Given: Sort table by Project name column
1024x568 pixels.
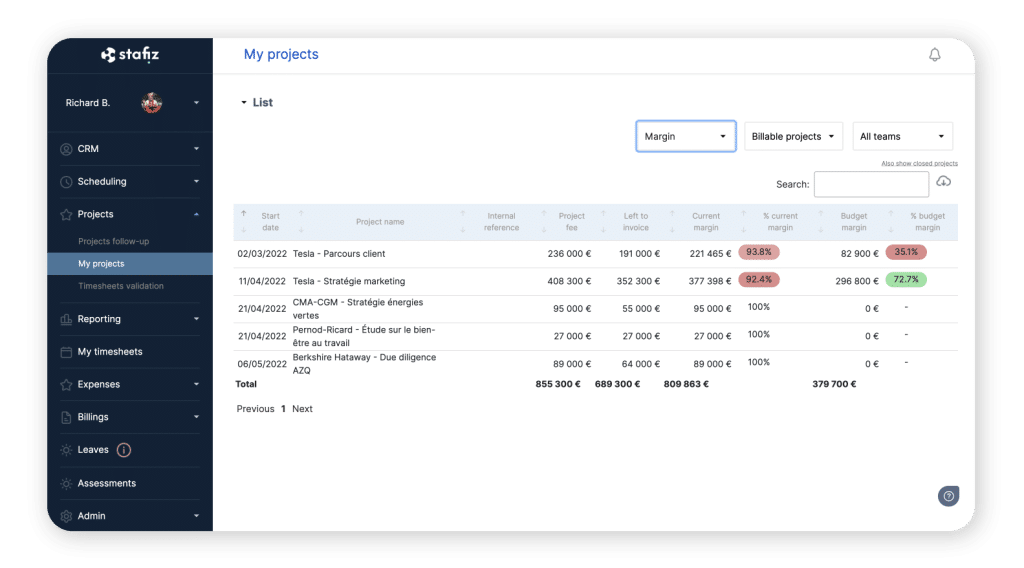Looking at the screenshot, I should point(380,222).
